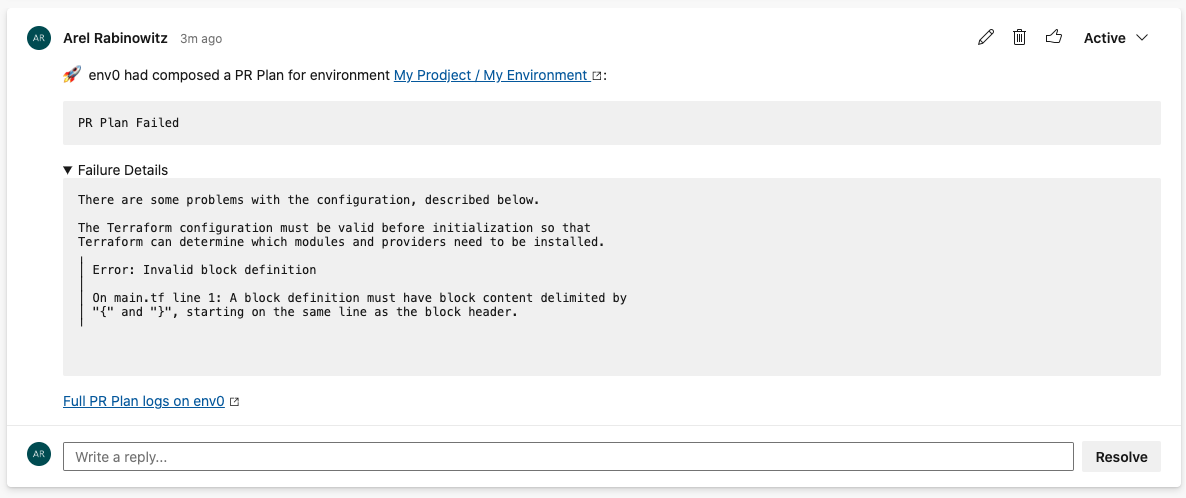The width and height of the screenshot is (1186, 498).
Task: Click the AR avatar beside the reply box
Action: [39, 453]
